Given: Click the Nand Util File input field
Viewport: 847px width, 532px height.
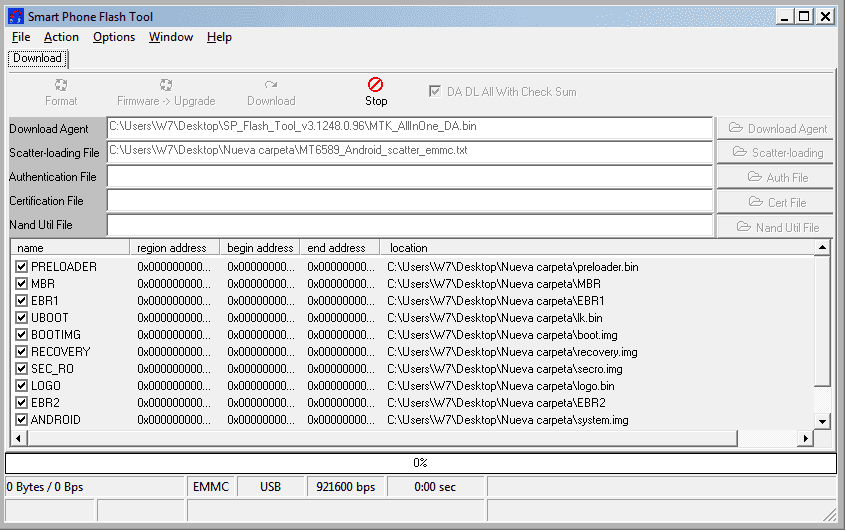Looking at the screenshot, I should pyautogui.click(x=409, y=225).
